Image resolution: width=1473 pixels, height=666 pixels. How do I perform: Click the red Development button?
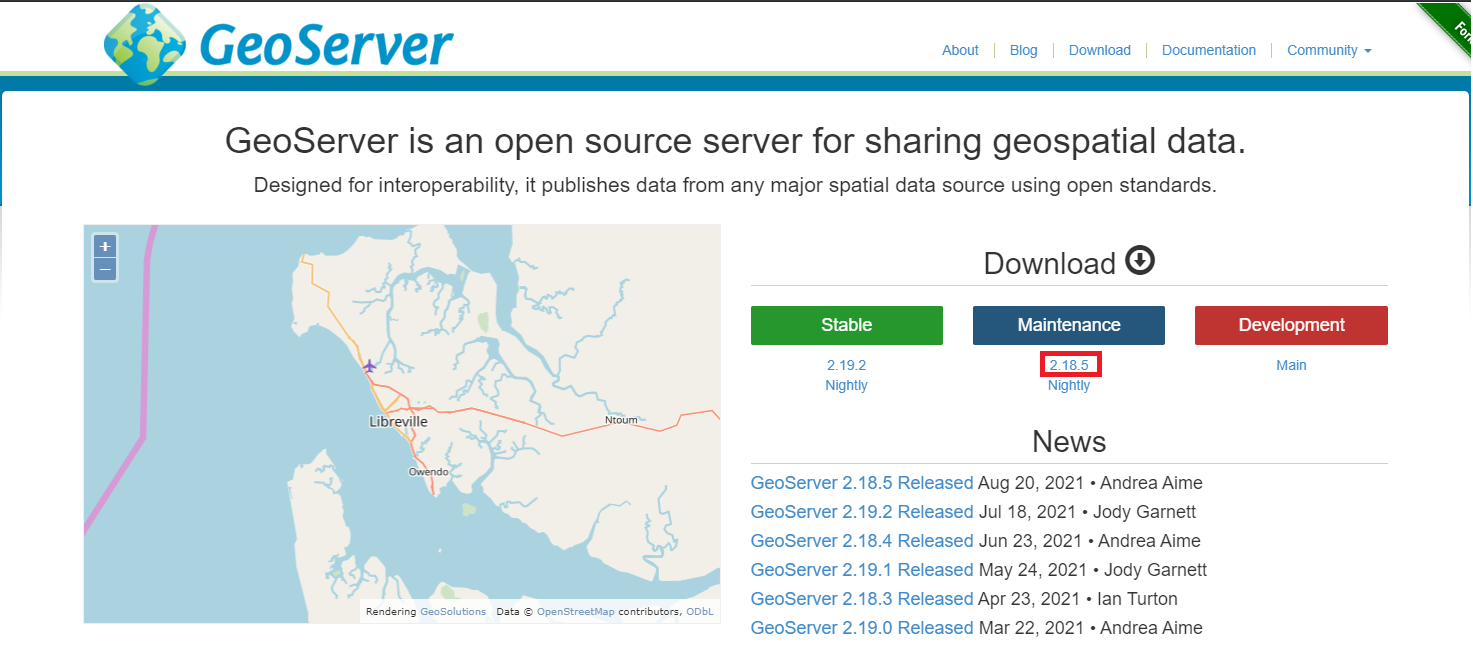click(x=1291, y=325)
